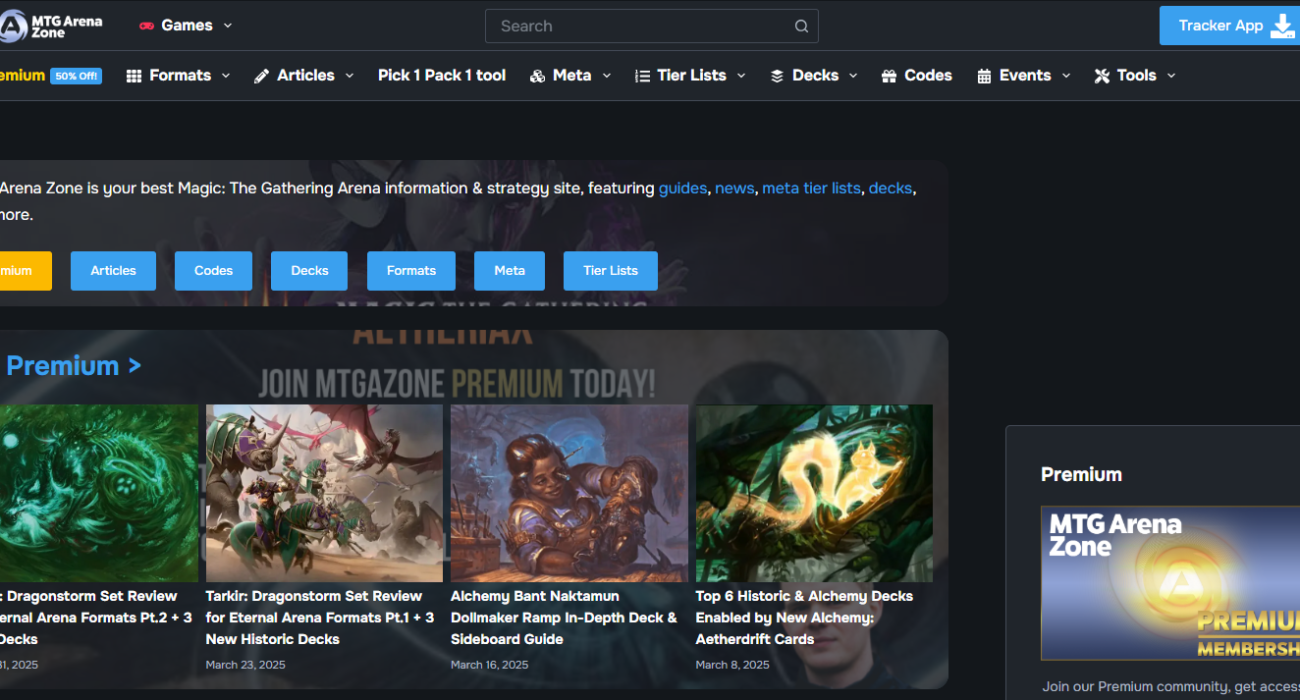Follow the meta tier lists link
Image resolution: width=1300 pixels, height=700 pixels.
coord(811,188)
